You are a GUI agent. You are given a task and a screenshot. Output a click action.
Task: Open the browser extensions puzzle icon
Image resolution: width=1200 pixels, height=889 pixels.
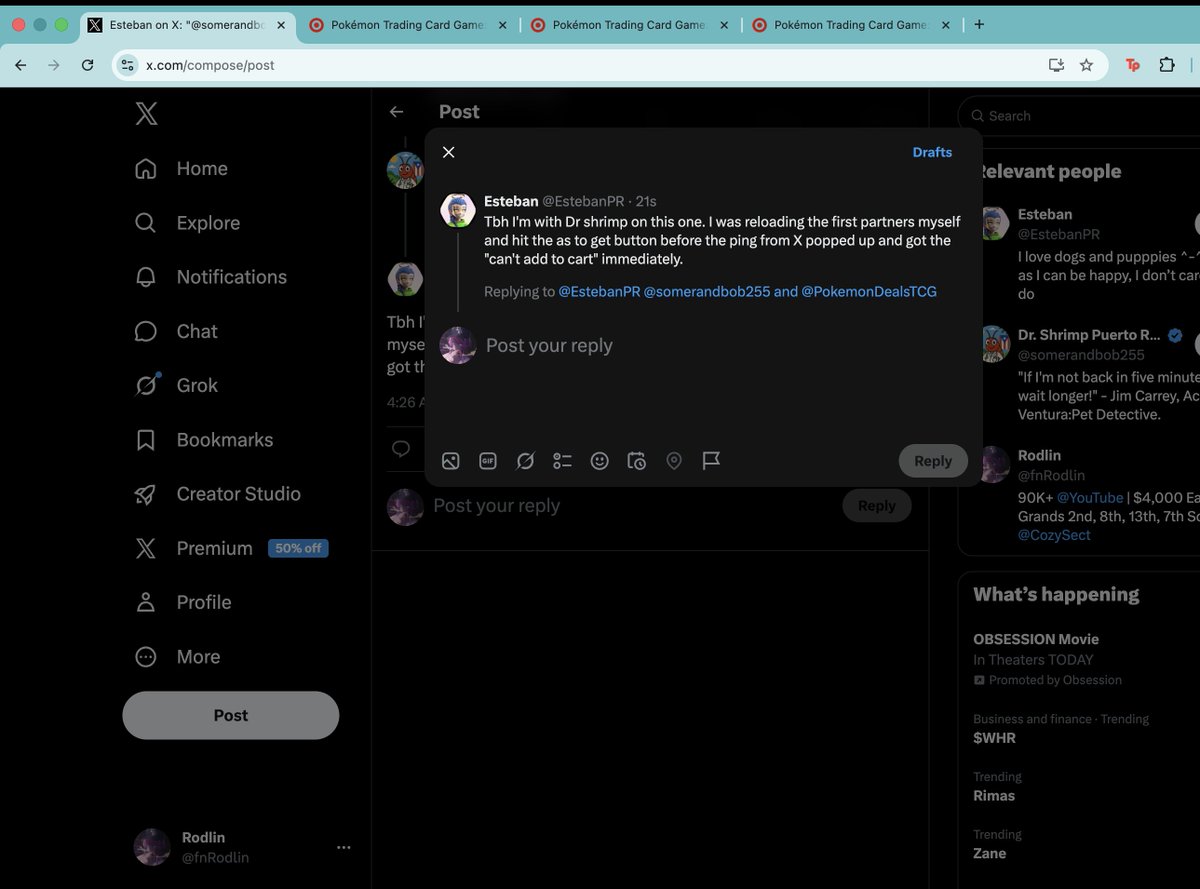tap(1167, 65)
